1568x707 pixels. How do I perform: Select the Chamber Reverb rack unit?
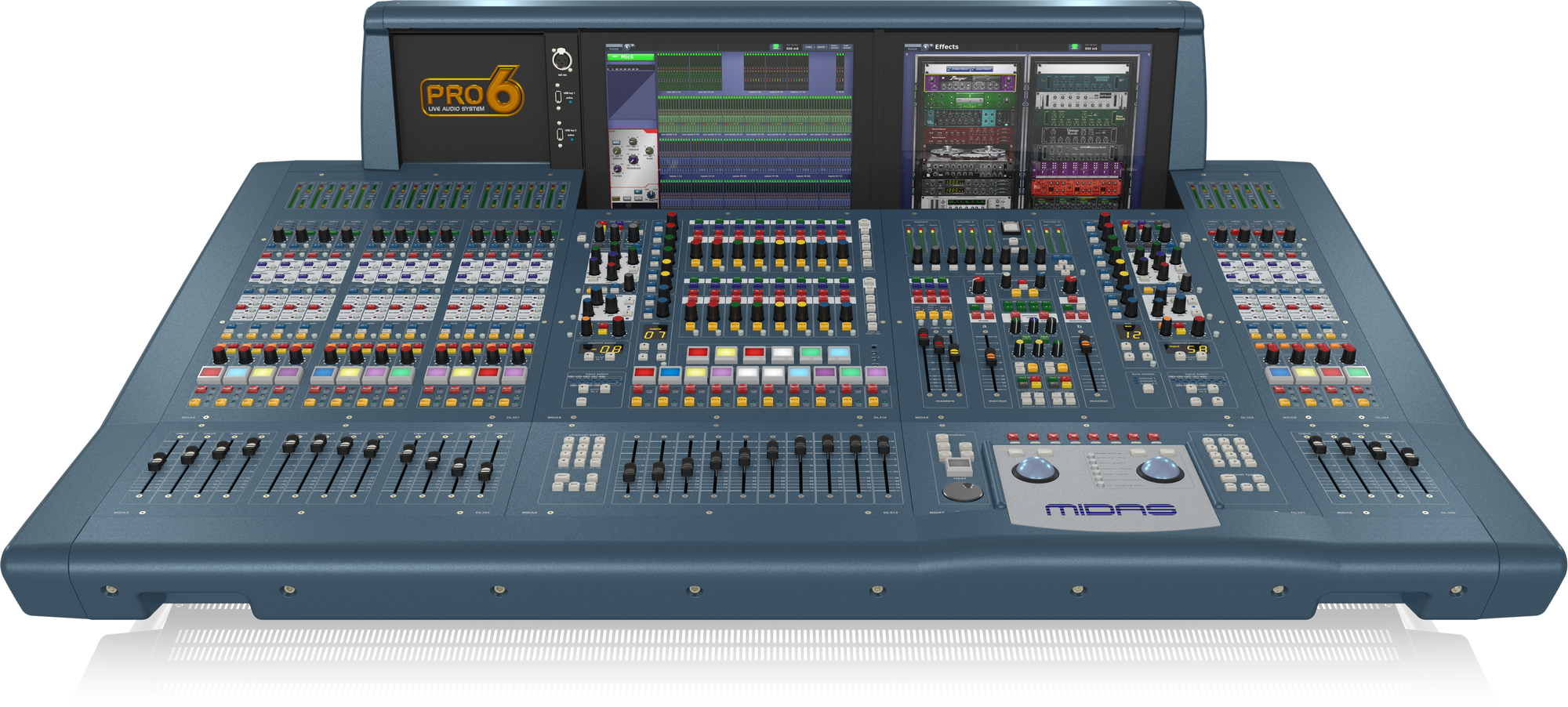click(x=1082, y=82)
